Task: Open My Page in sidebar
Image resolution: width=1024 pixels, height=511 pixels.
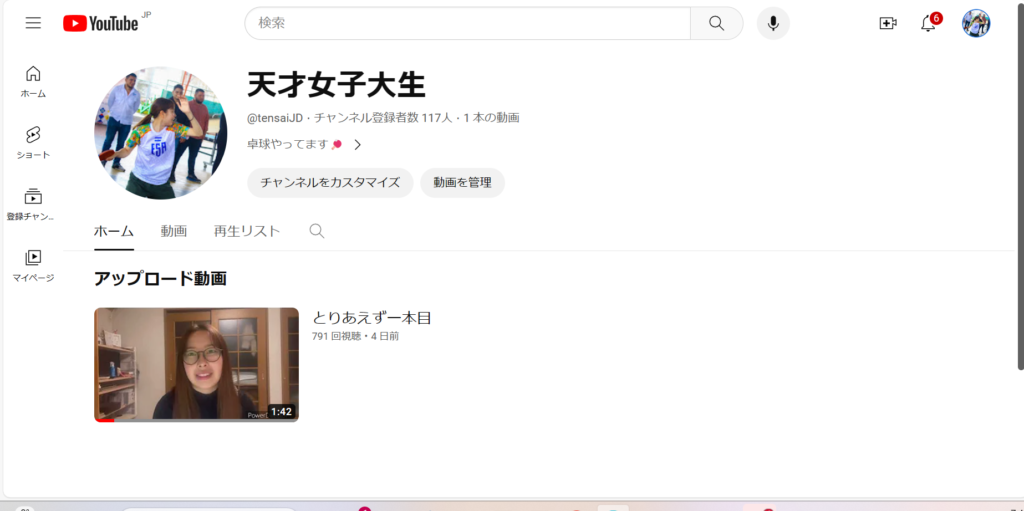Action: pos(33,265)
